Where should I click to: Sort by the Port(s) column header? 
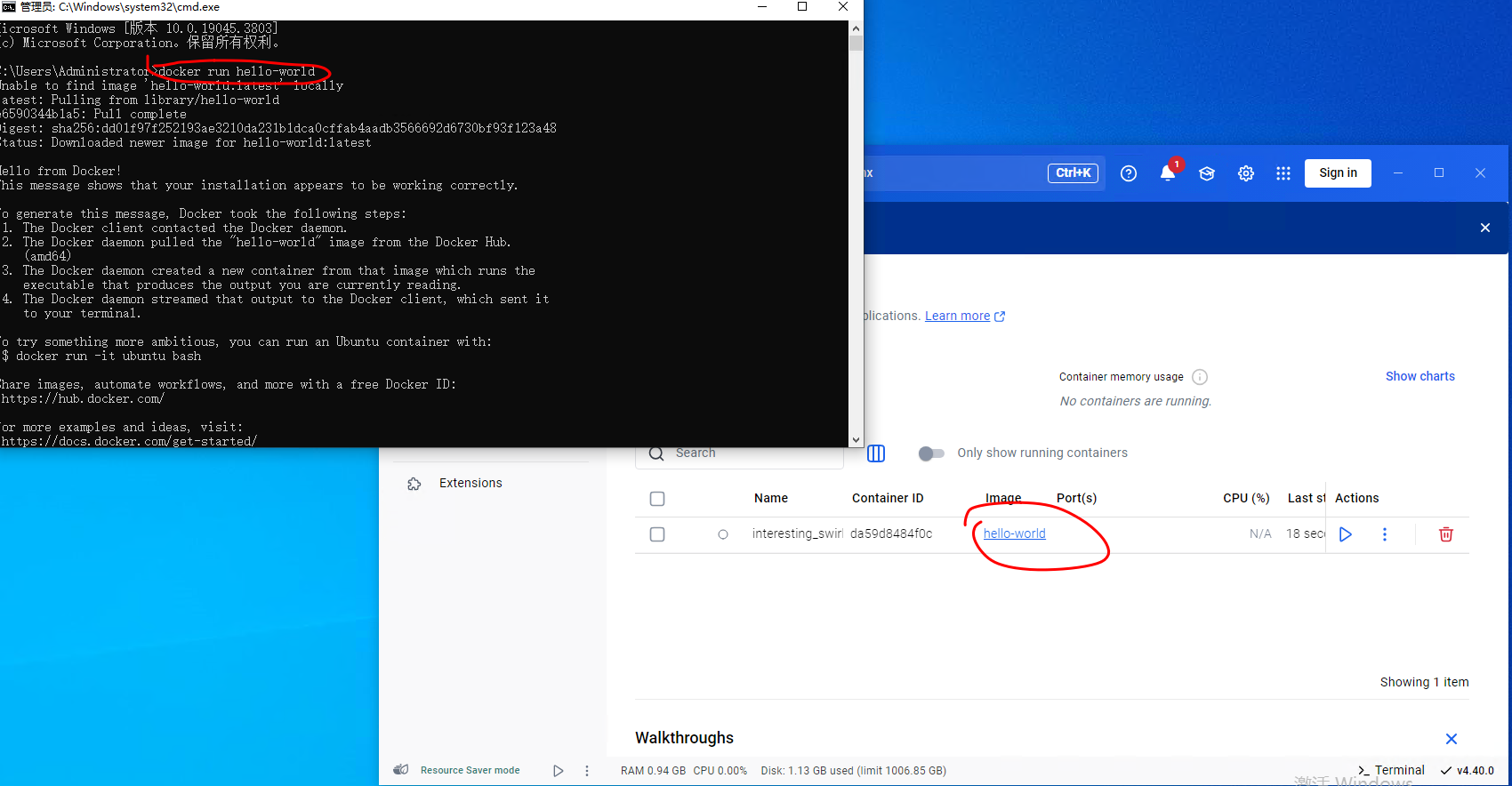[1076, 498]
